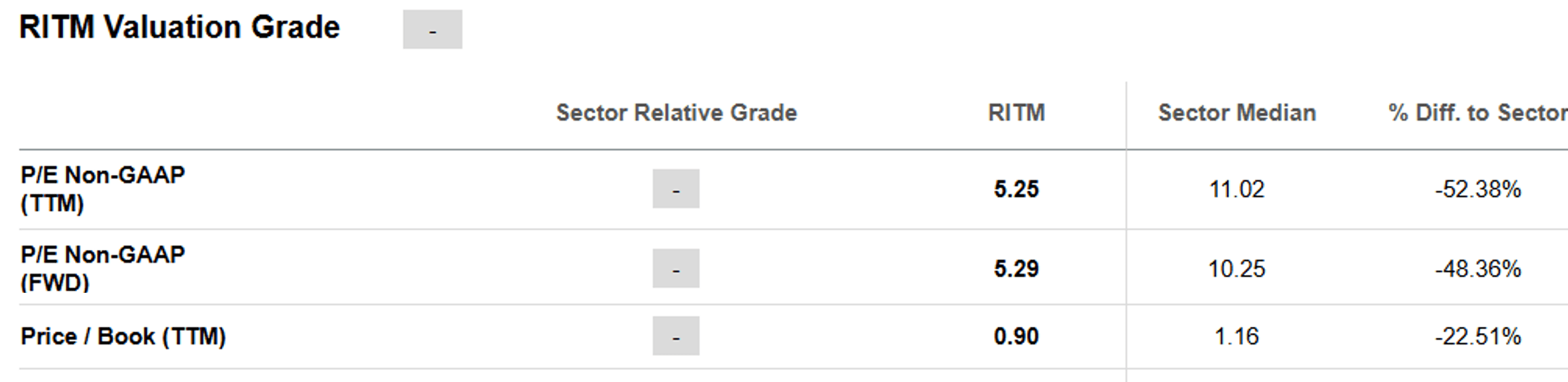Click the RITM column header

[x=1016, y=112]
